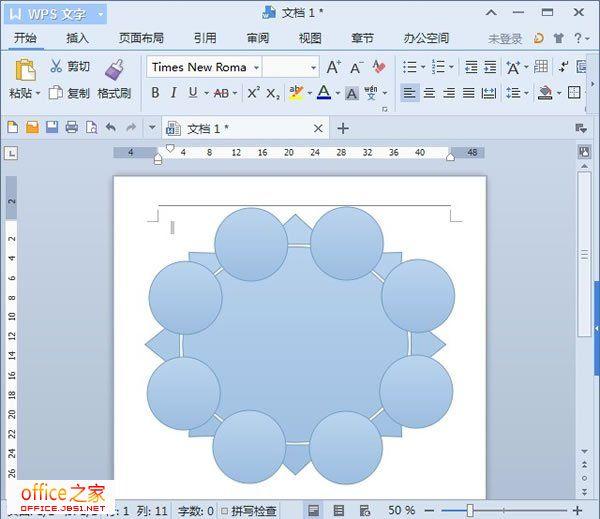Image resolution: width=600 pixels, height=519 pixels.
Task: Open the 引用 (References) tab
Action: 205,38
